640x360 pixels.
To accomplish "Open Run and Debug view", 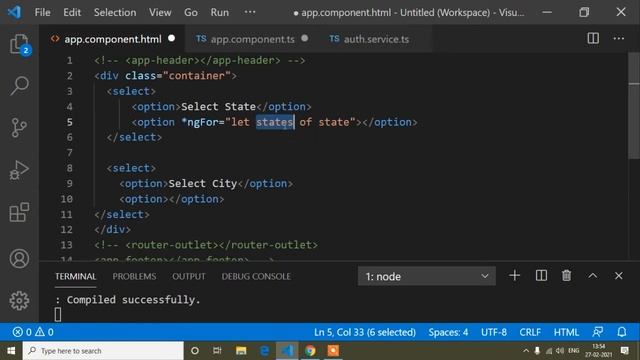I will [x=19, y=170].
